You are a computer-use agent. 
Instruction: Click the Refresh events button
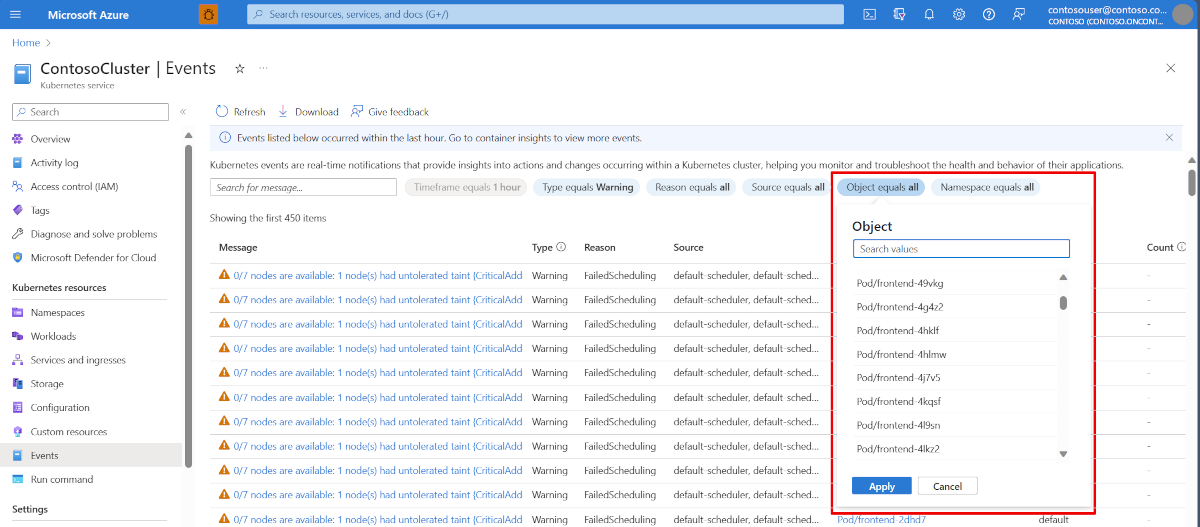click(241, 112)
